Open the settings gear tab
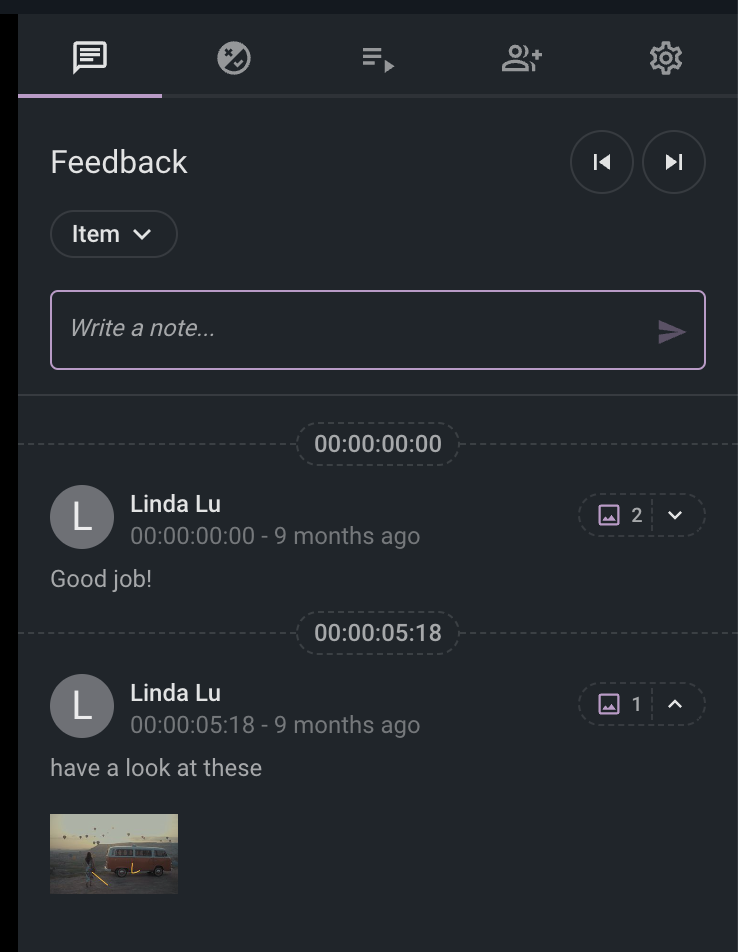 (666, 58)
